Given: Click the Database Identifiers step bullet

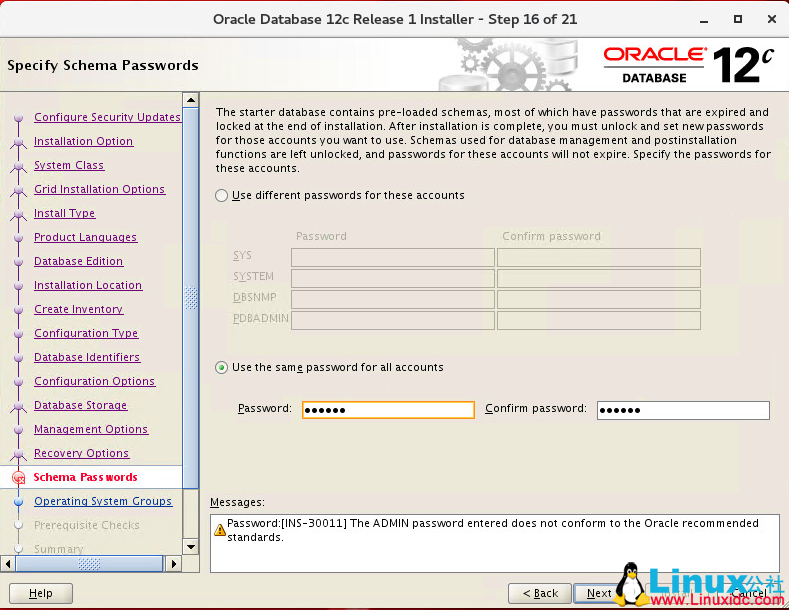Looking at the screenshot, I should click(x=19, y=358).
